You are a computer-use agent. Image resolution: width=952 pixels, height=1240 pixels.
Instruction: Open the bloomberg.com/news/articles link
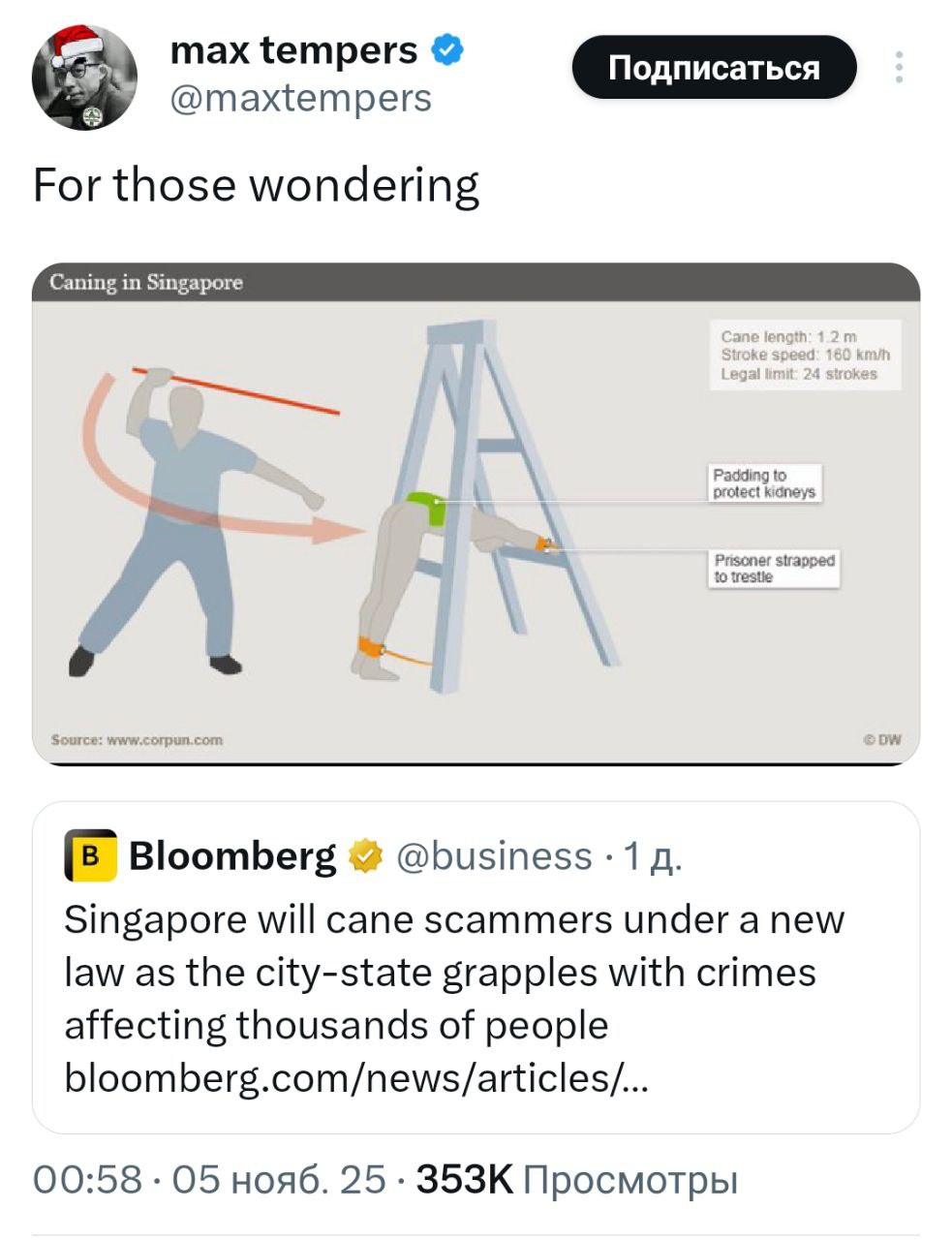click(356, 1077)
